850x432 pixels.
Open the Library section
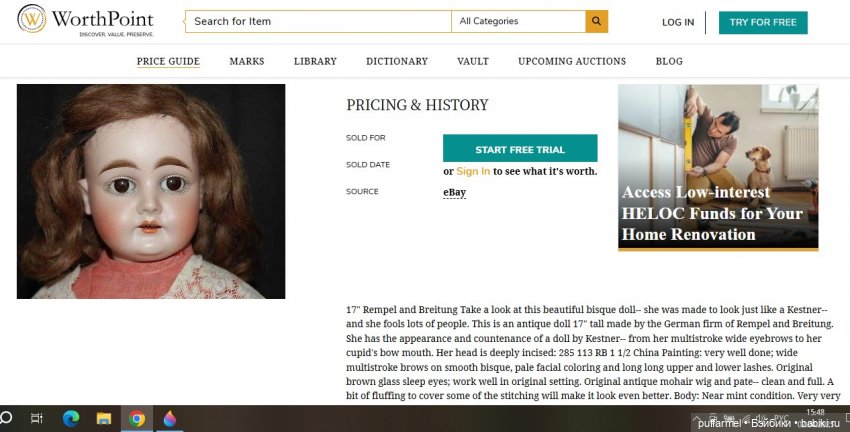pyautogui.click(x=315, y=61)
